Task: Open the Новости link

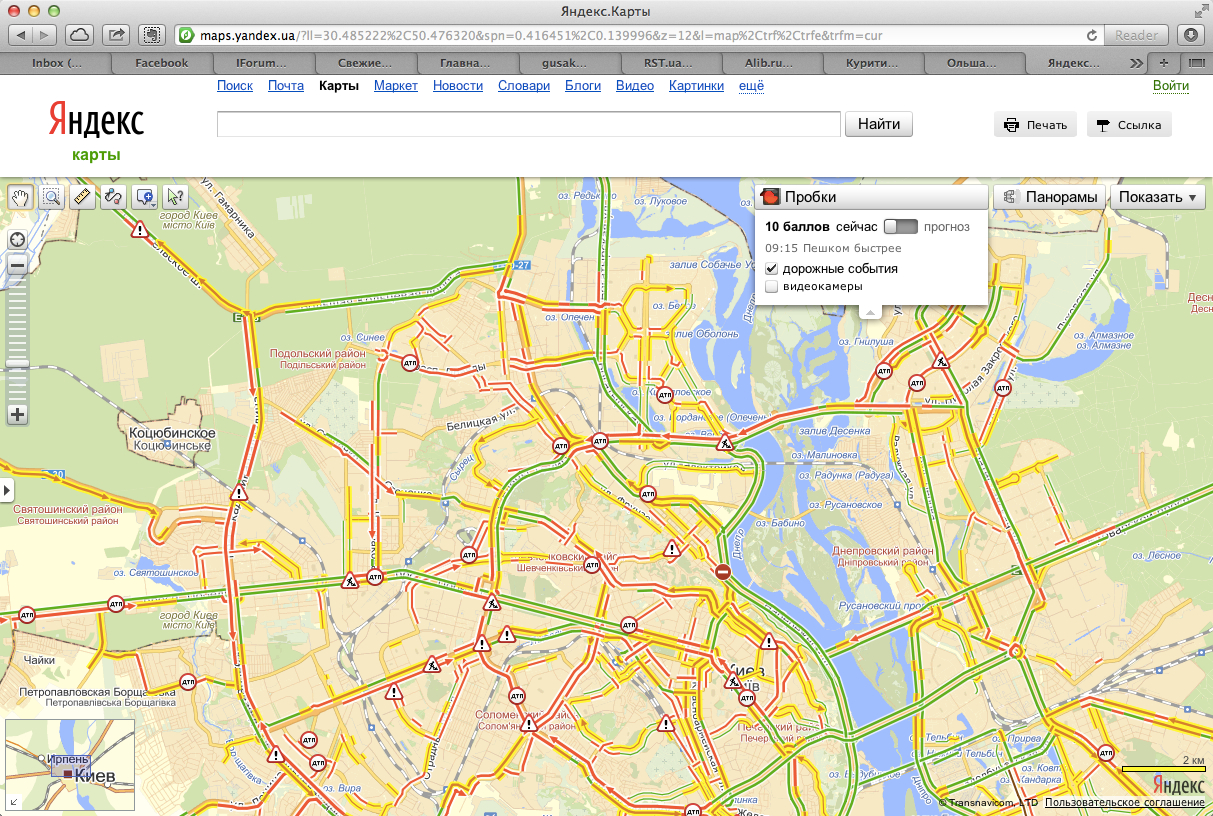Action: pos(458,86)
